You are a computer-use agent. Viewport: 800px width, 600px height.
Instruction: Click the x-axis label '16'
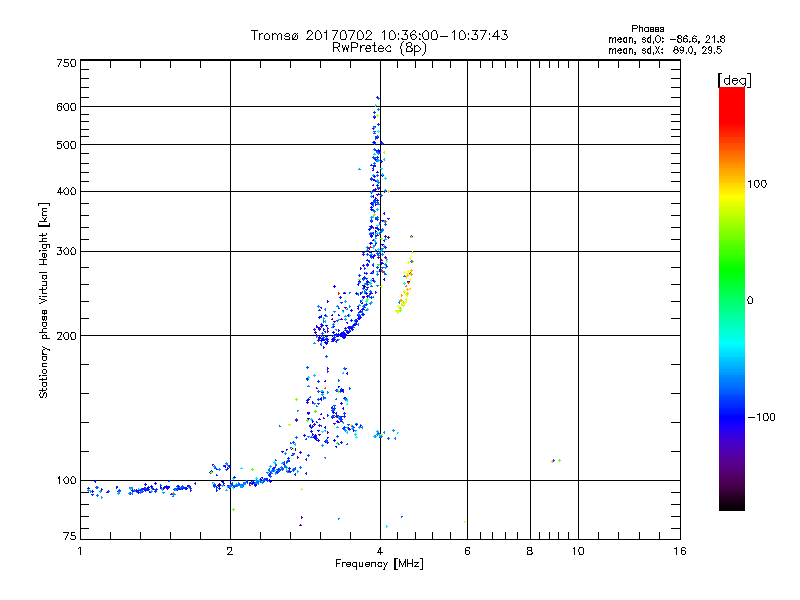point(680,551)
